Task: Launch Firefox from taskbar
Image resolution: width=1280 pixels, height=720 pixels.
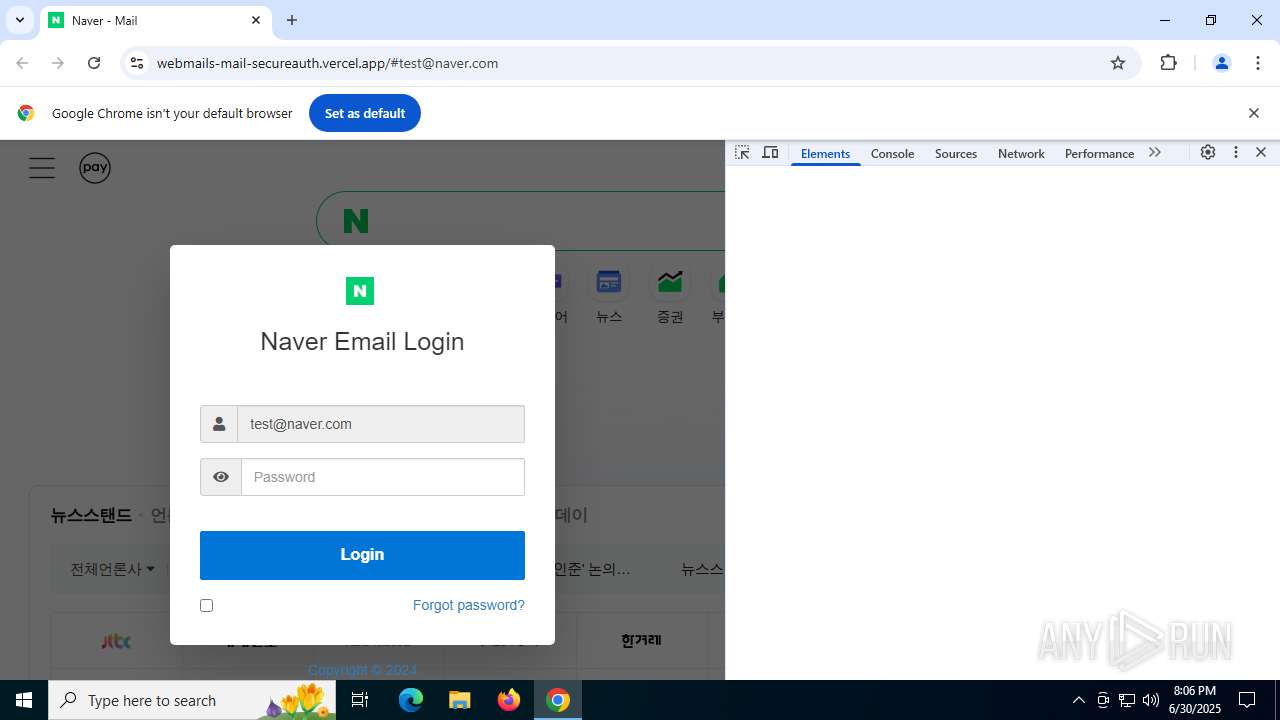Action: 509,700
